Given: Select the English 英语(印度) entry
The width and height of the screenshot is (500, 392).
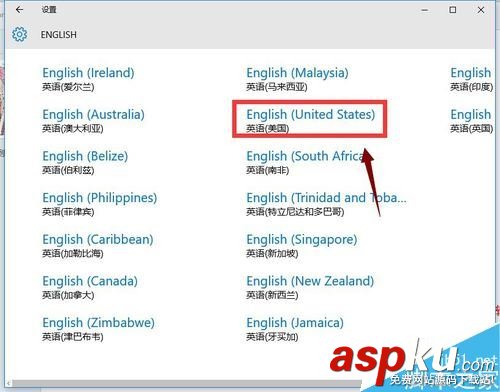Looking at the screenshot, I should tap(471, 79).
